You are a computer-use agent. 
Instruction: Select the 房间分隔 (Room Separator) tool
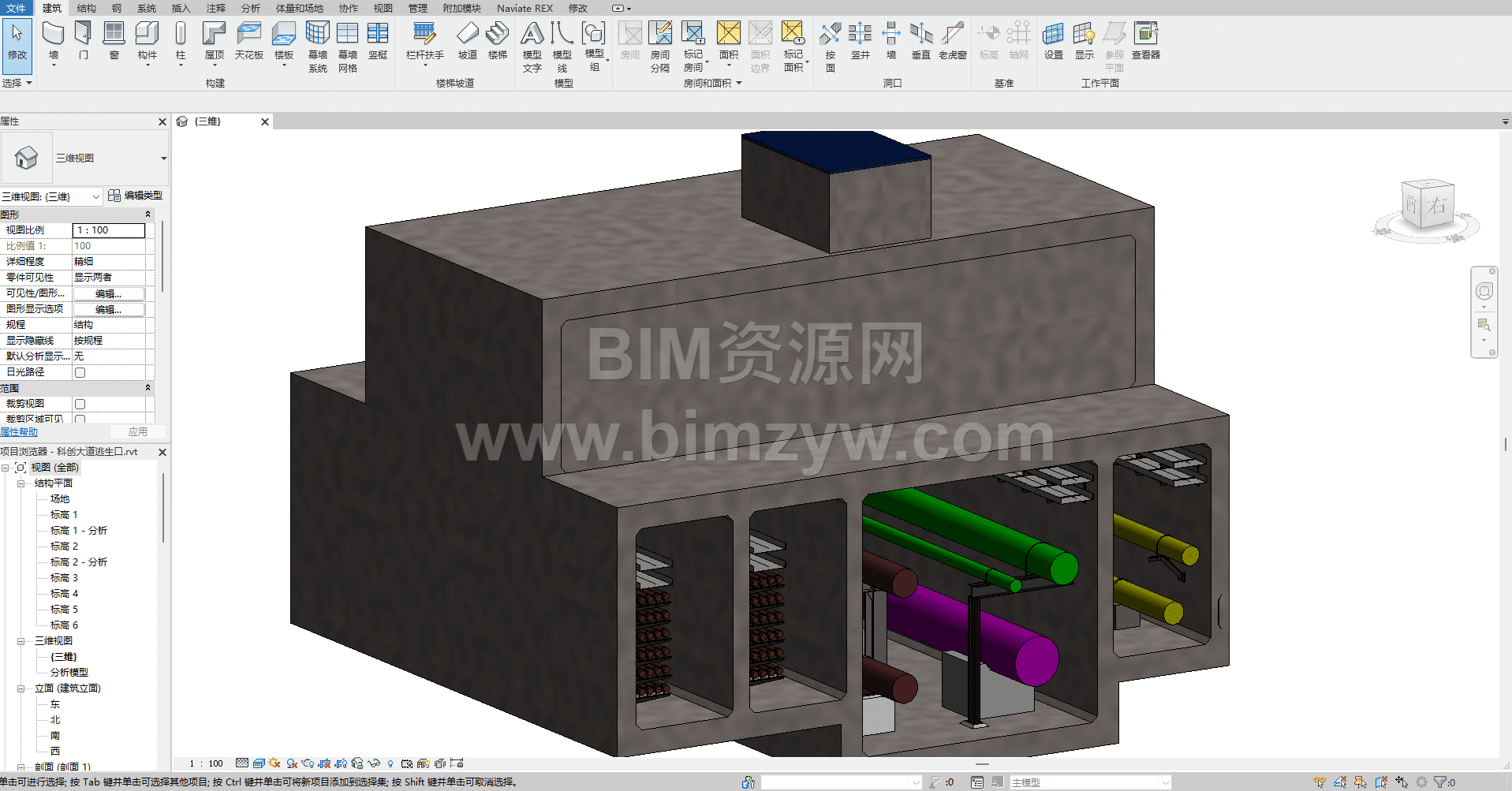pos(660,47)
